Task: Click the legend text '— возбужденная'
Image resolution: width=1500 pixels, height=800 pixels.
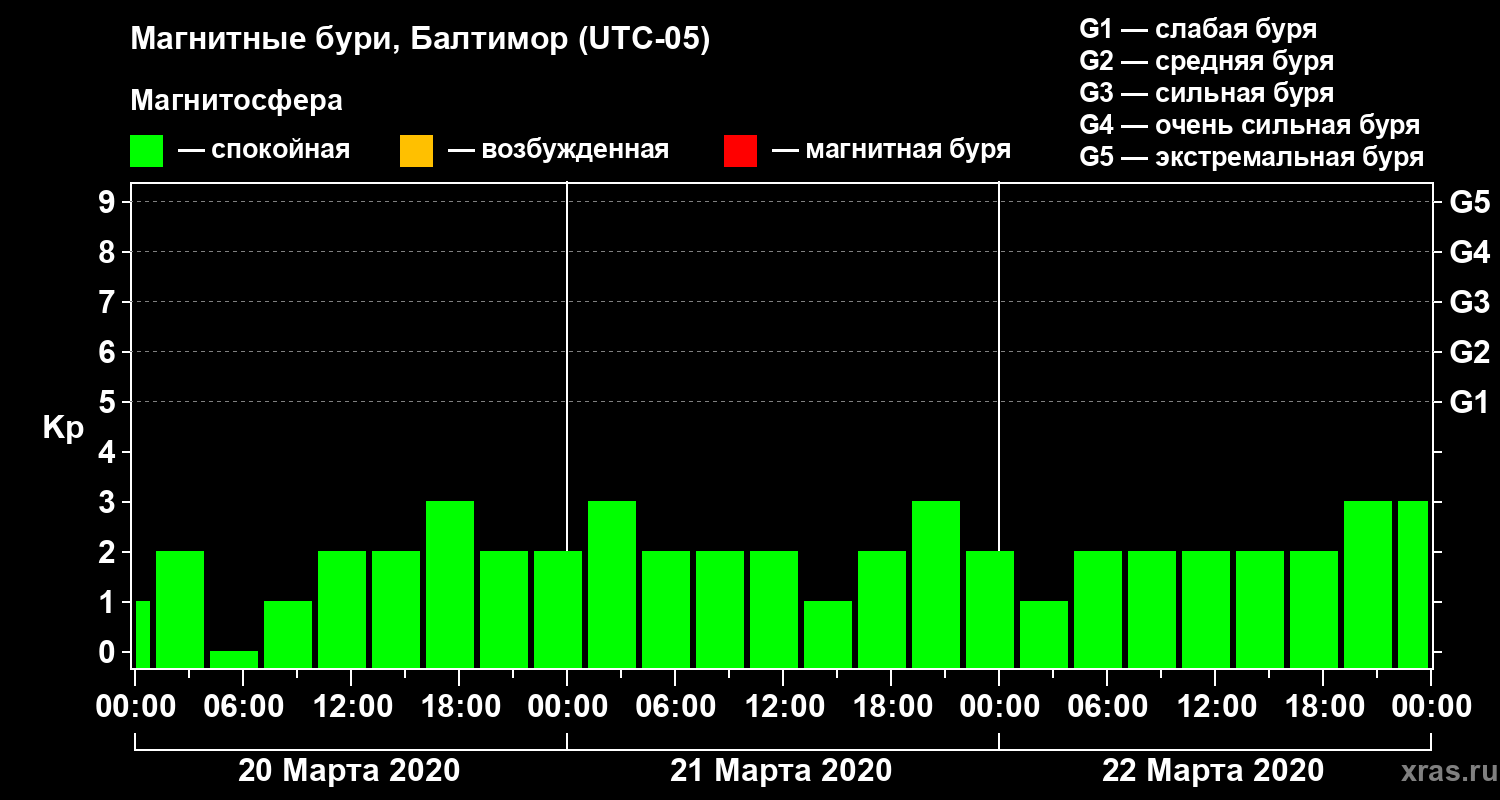Action: point(558,150)
